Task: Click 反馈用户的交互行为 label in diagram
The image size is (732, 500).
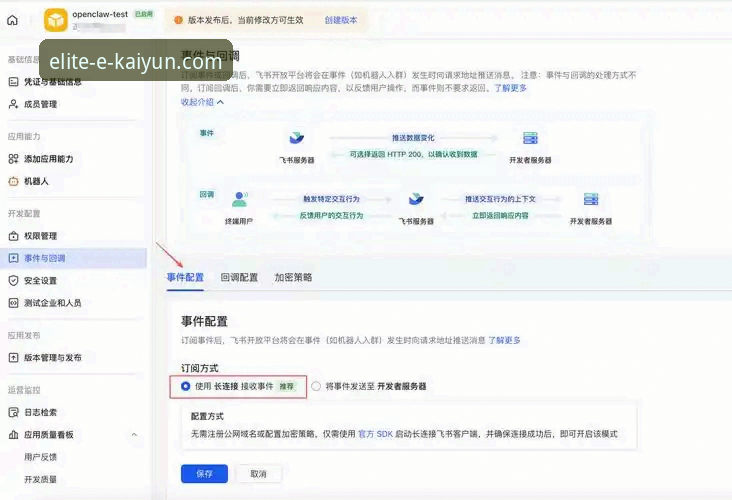Action: [331, 216]
